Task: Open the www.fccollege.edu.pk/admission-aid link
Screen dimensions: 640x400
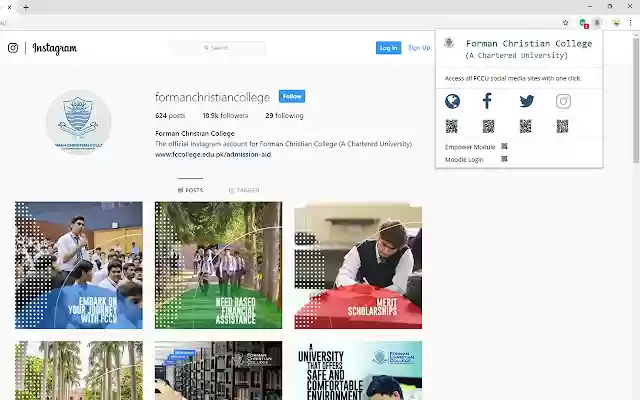Action: [x=213, y=154]
